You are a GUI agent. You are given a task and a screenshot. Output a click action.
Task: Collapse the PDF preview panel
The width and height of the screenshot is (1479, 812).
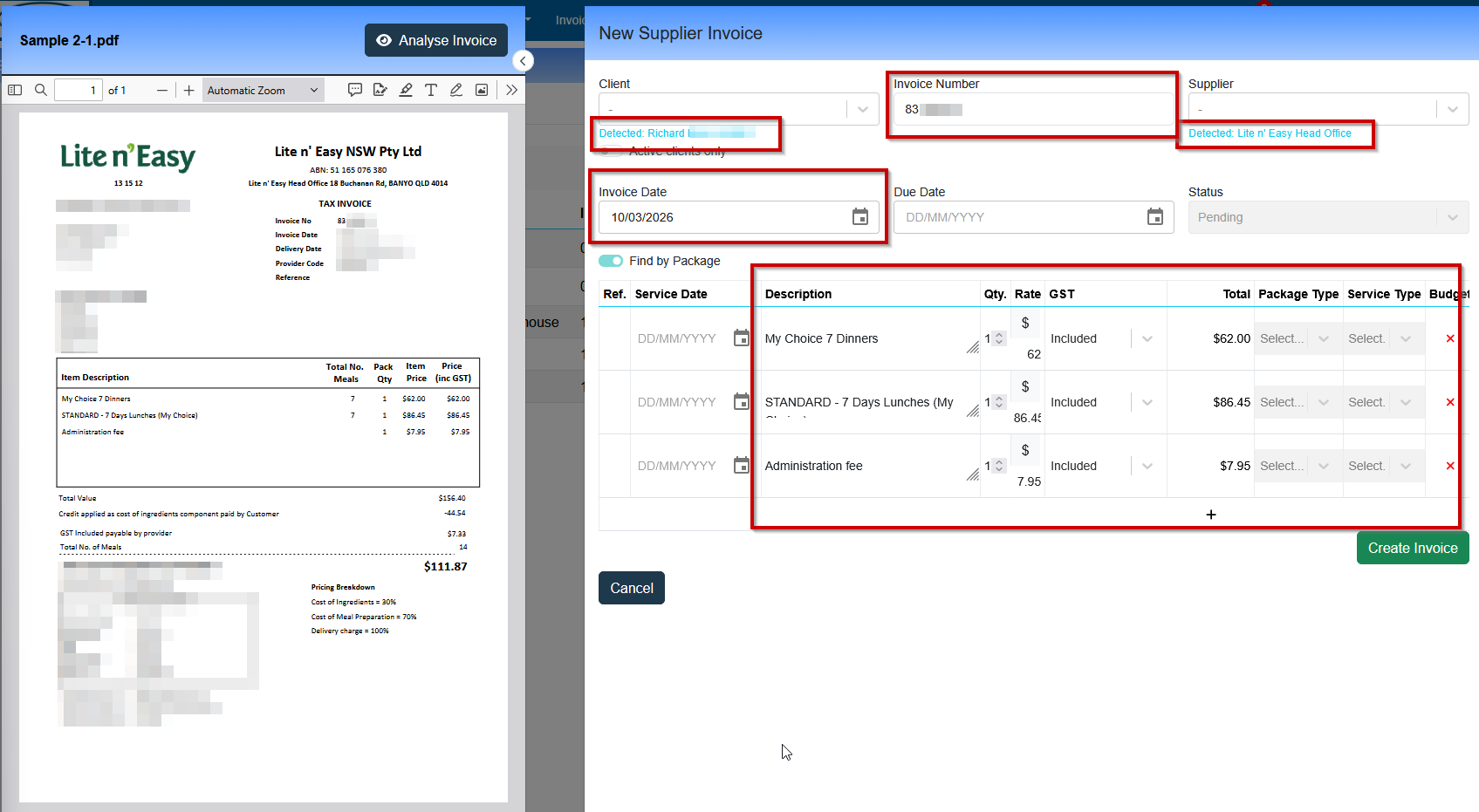coord(523,60)
